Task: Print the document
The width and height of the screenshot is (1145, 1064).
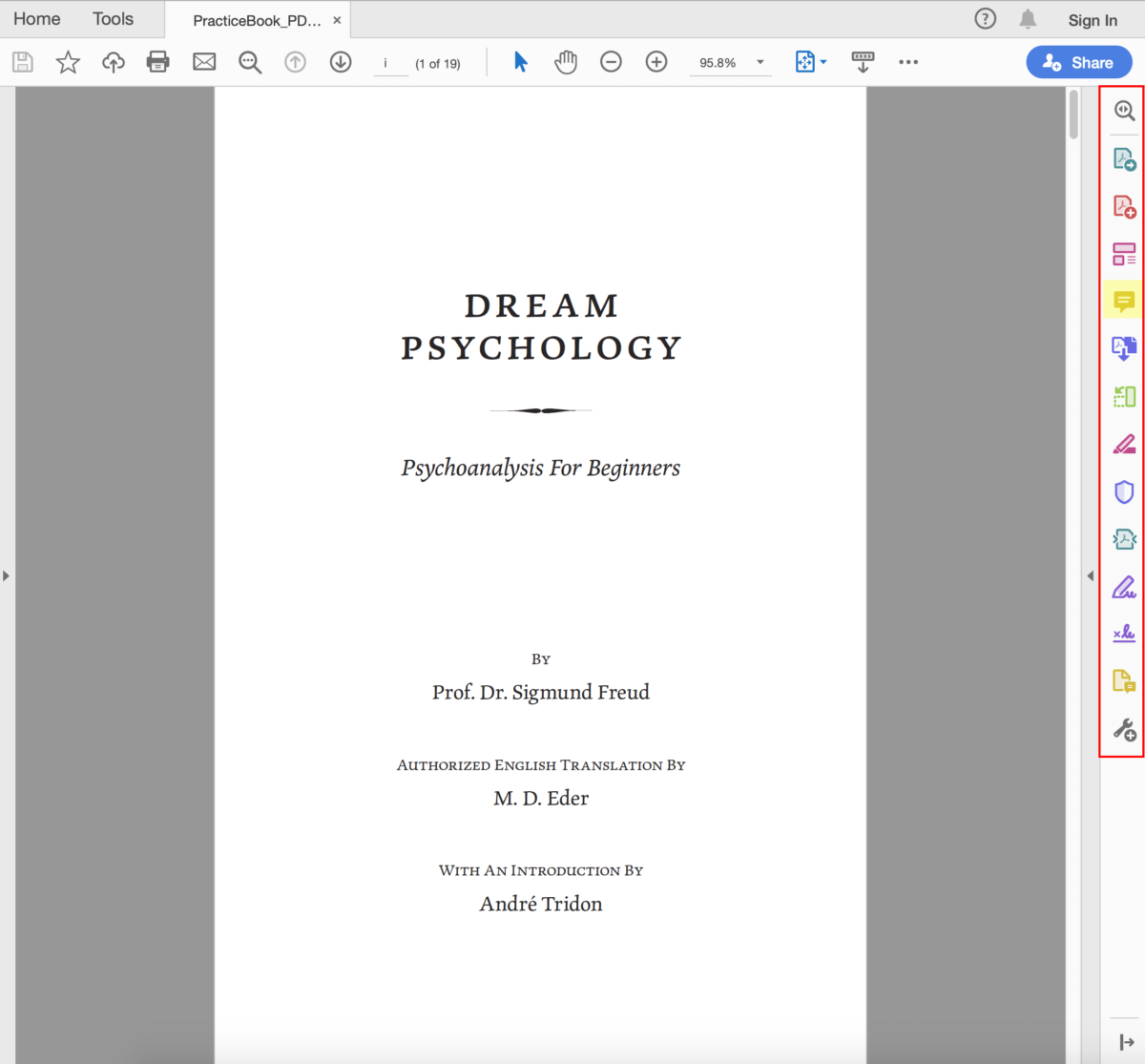Action: point(157,61)
